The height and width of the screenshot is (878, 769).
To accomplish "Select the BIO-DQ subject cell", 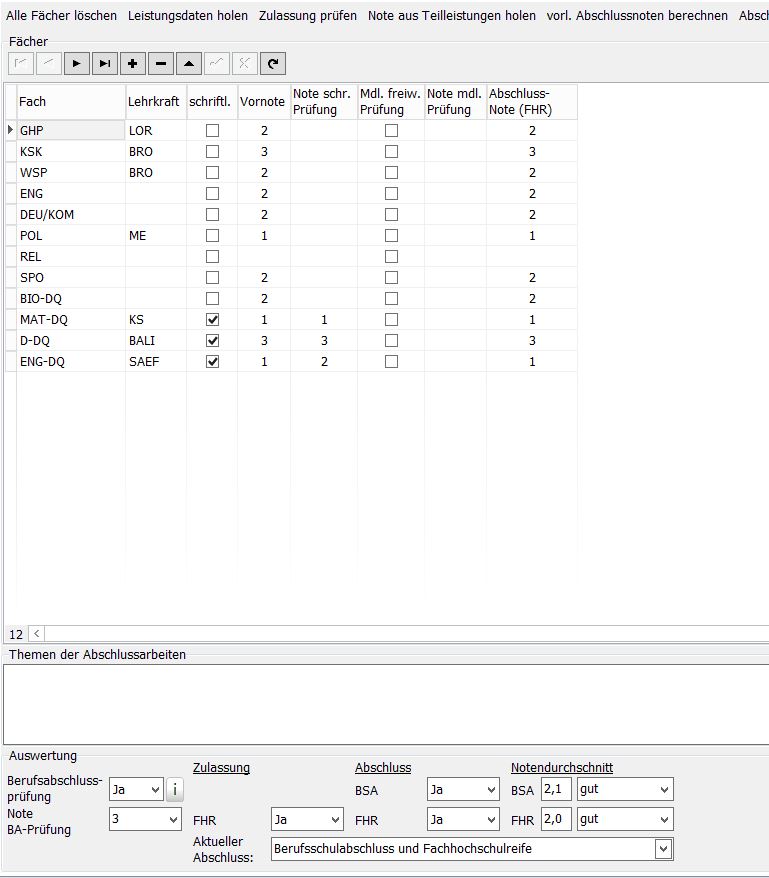I will pyautogui.click(x=71, y=298).
